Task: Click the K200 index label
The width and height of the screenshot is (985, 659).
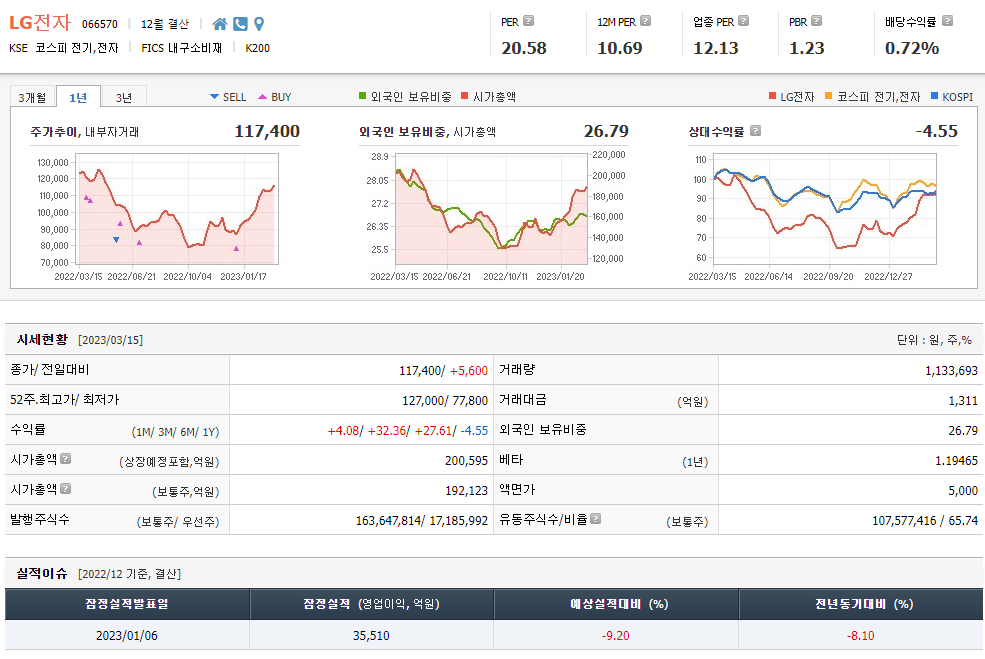Action: coord(258,48)
